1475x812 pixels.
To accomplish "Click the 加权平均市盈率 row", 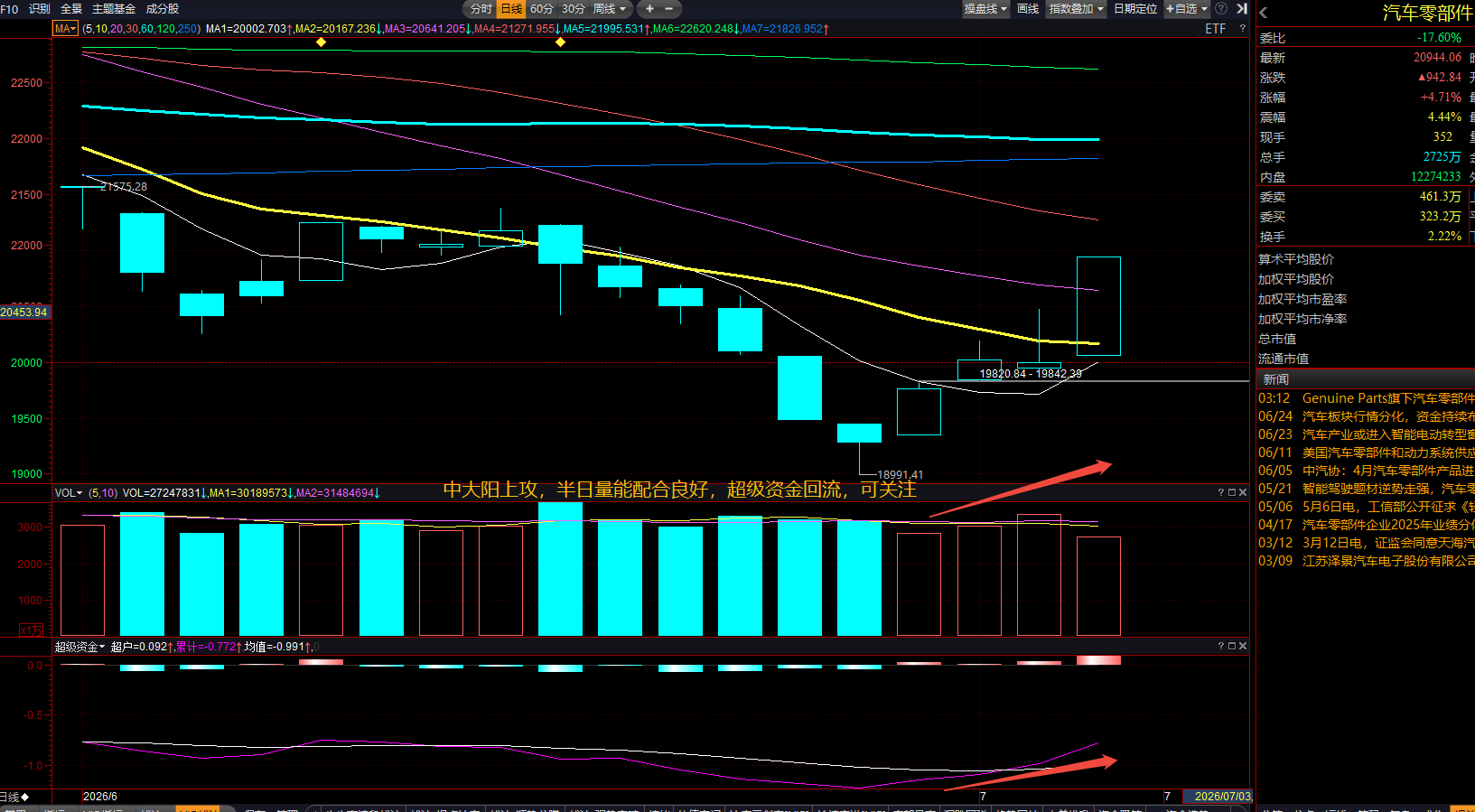I will pos(1366,299).
